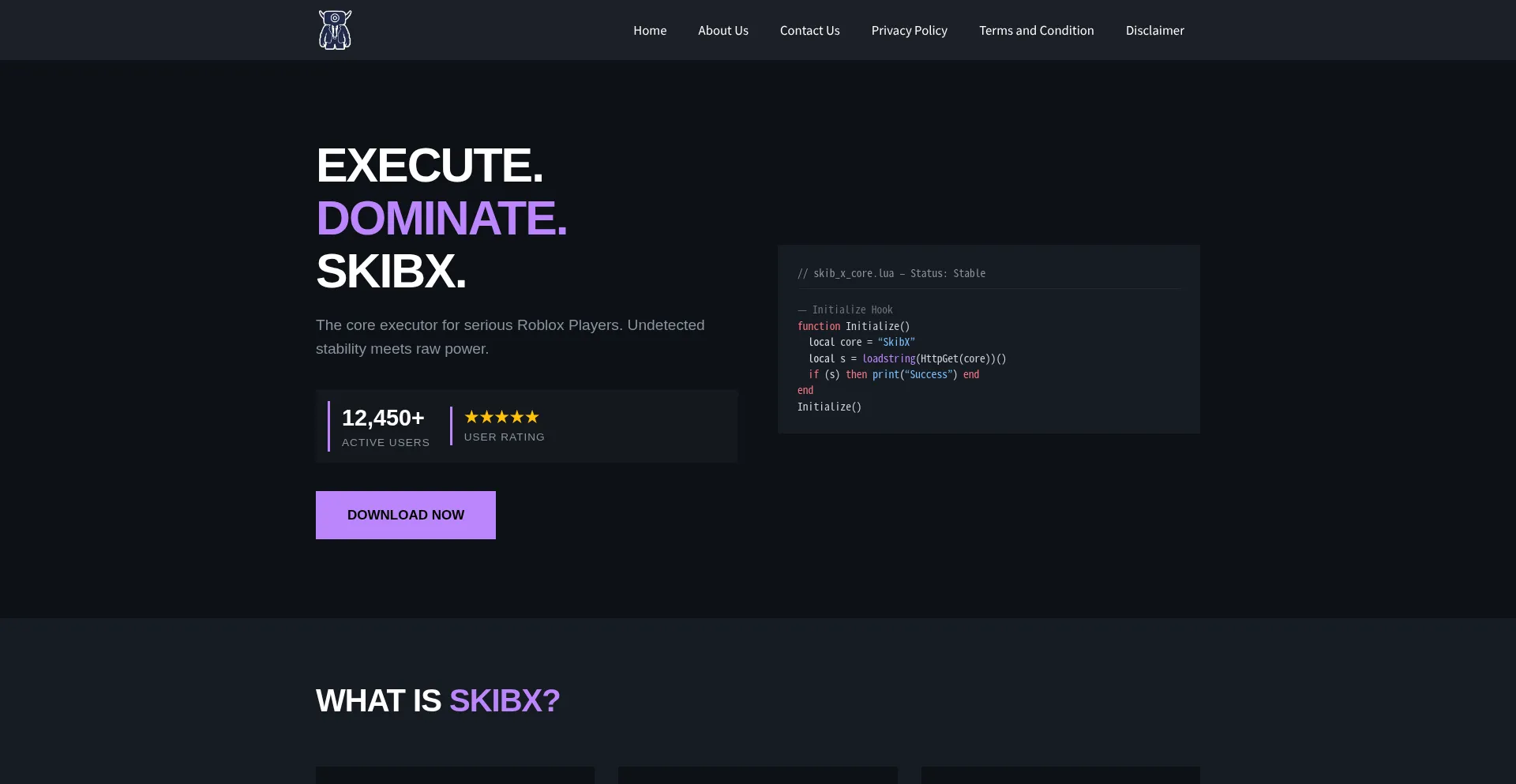Screen dimensions: 1516x784
Task: Click the USER RATING label
Action: tap(505, 437)
